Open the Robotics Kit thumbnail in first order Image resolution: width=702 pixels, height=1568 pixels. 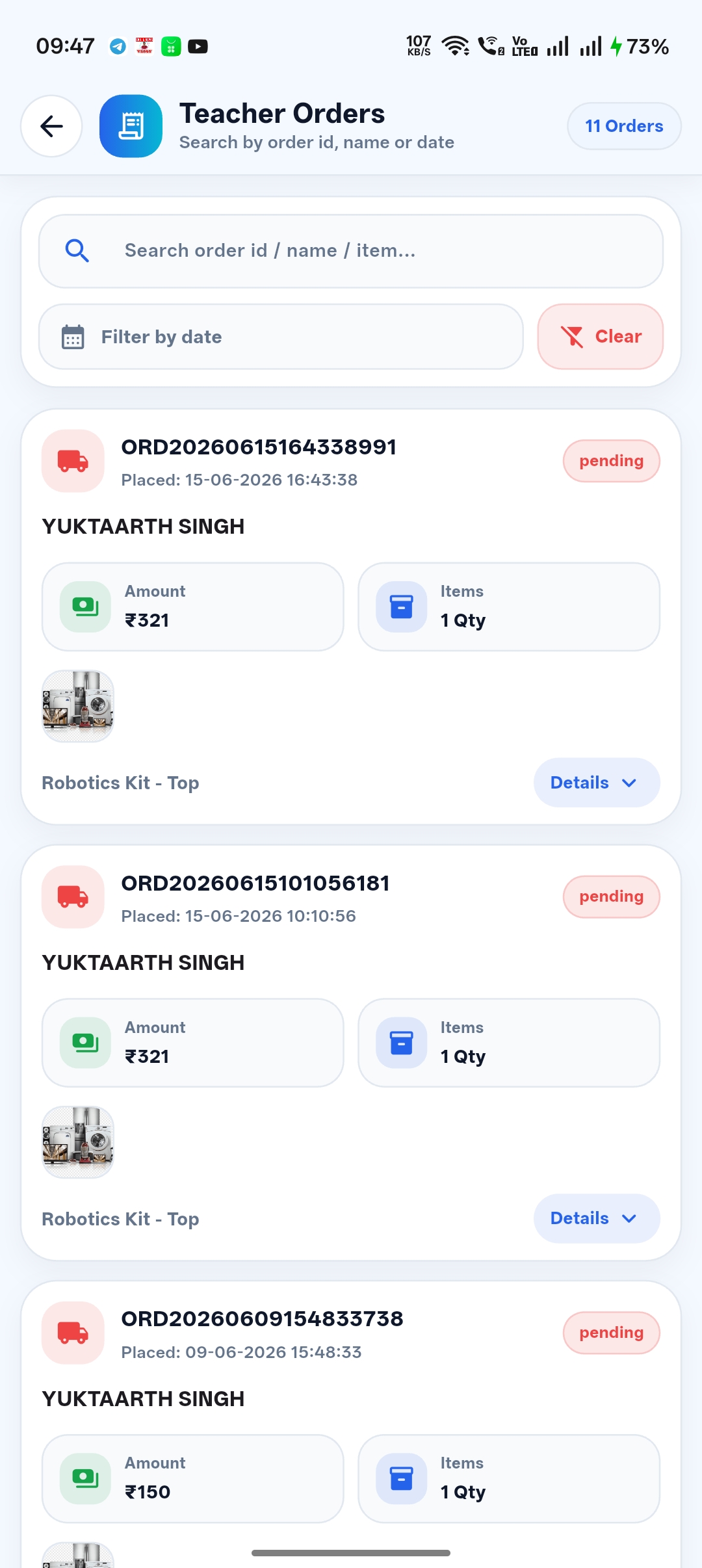[x=78, y=706]
